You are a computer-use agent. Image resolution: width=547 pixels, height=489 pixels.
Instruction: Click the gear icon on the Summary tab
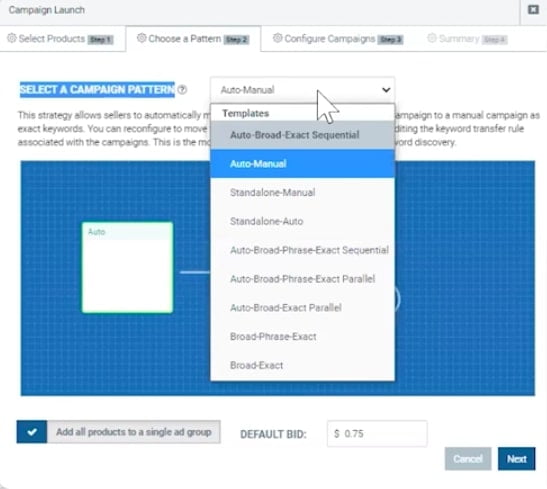click(432, 38)
